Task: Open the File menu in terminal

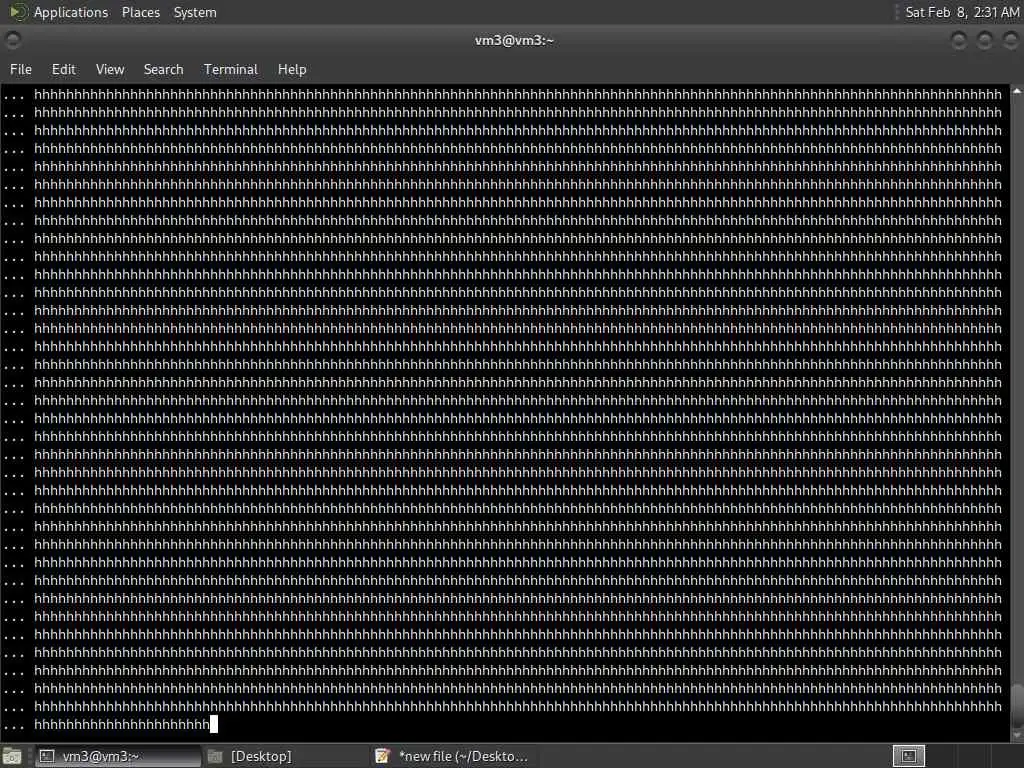Action: click(x=20, y=69)
